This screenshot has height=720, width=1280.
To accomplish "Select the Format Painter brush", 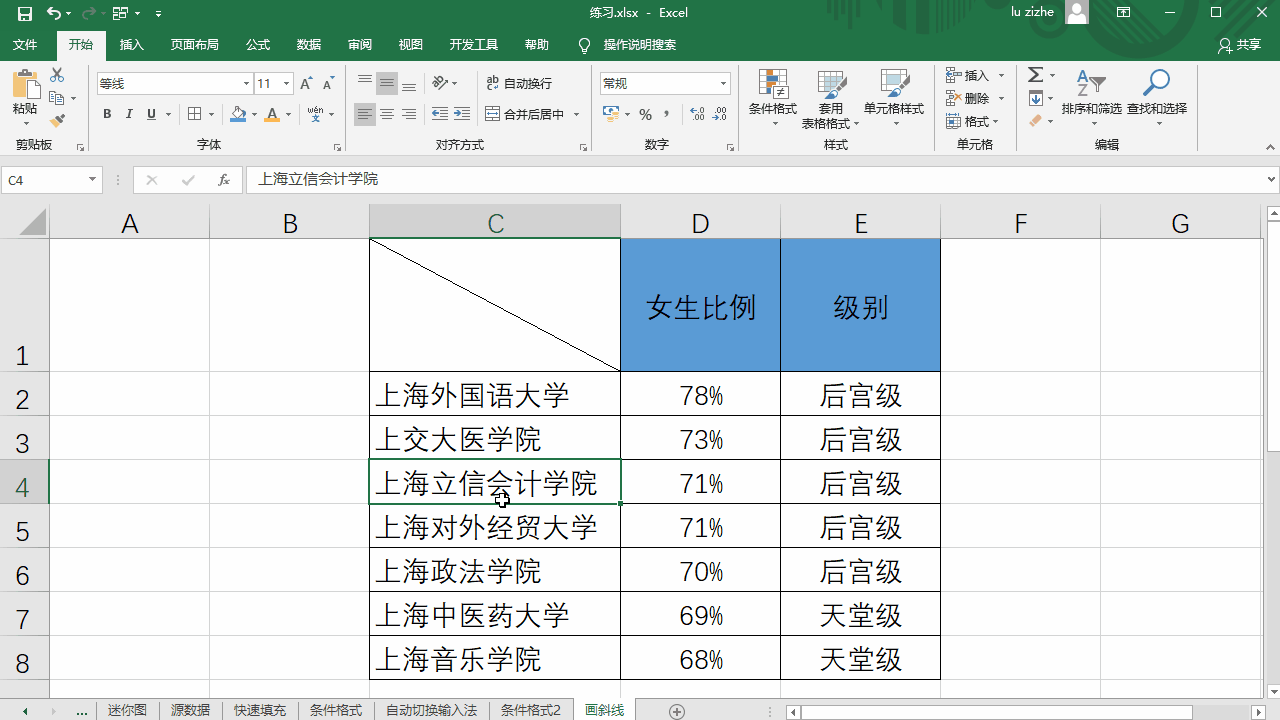I will click(57, 120).
